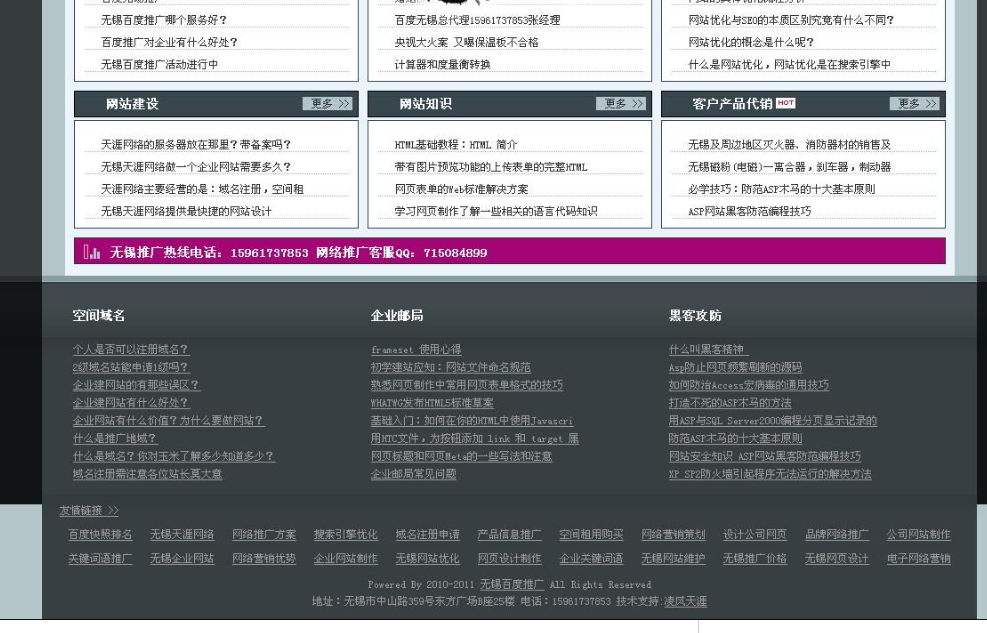This screenshot has height=633, width=987.
Task: Open article ASP网站黑客防范编程技巧 in 客户产品代销
Action: coord(750,211)
